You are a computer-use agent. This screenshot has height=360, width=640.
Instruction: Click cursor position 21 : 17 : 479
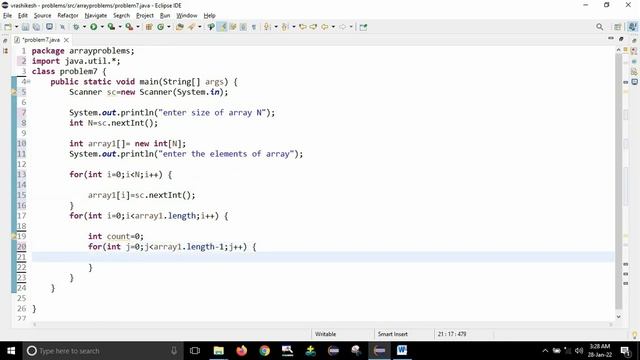pos(452,334)
